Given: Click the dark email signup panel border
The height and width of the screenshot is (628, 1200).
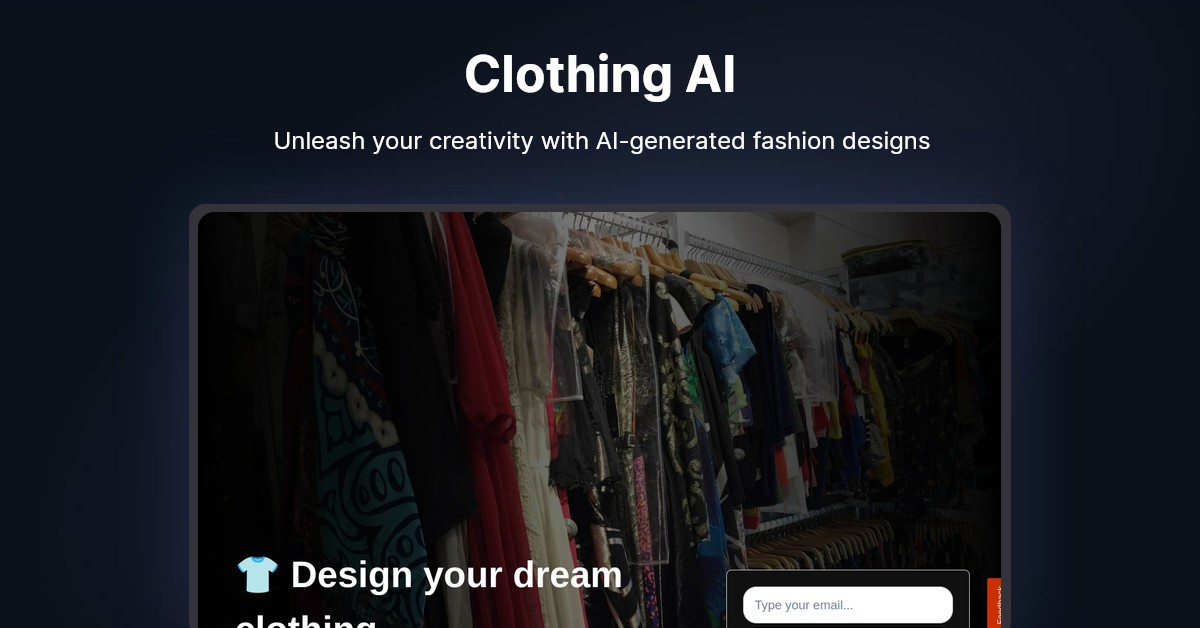Looking at the screenshot, I should (848, 573).
